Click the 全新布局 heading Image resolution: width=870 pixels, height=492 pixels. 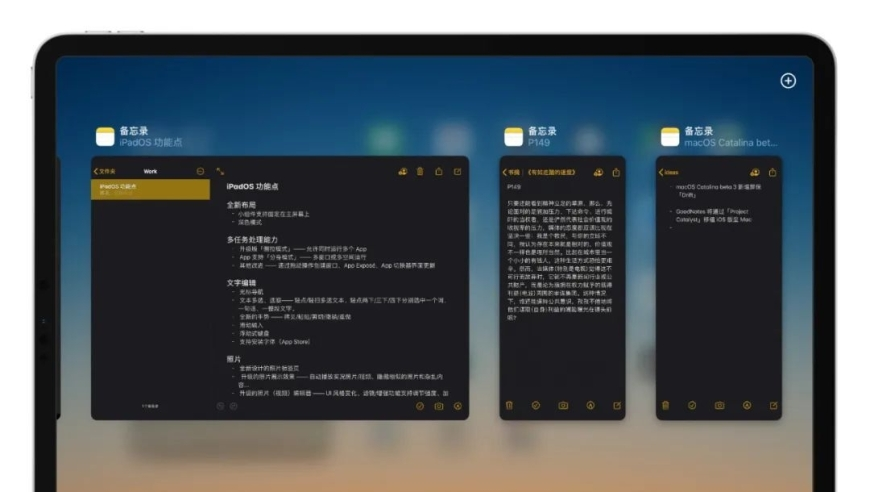point(241,205)
